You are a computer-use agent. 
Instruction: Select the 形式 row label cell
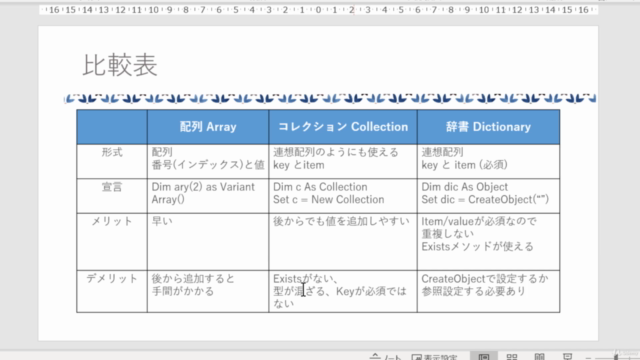(x=112, y=161)
